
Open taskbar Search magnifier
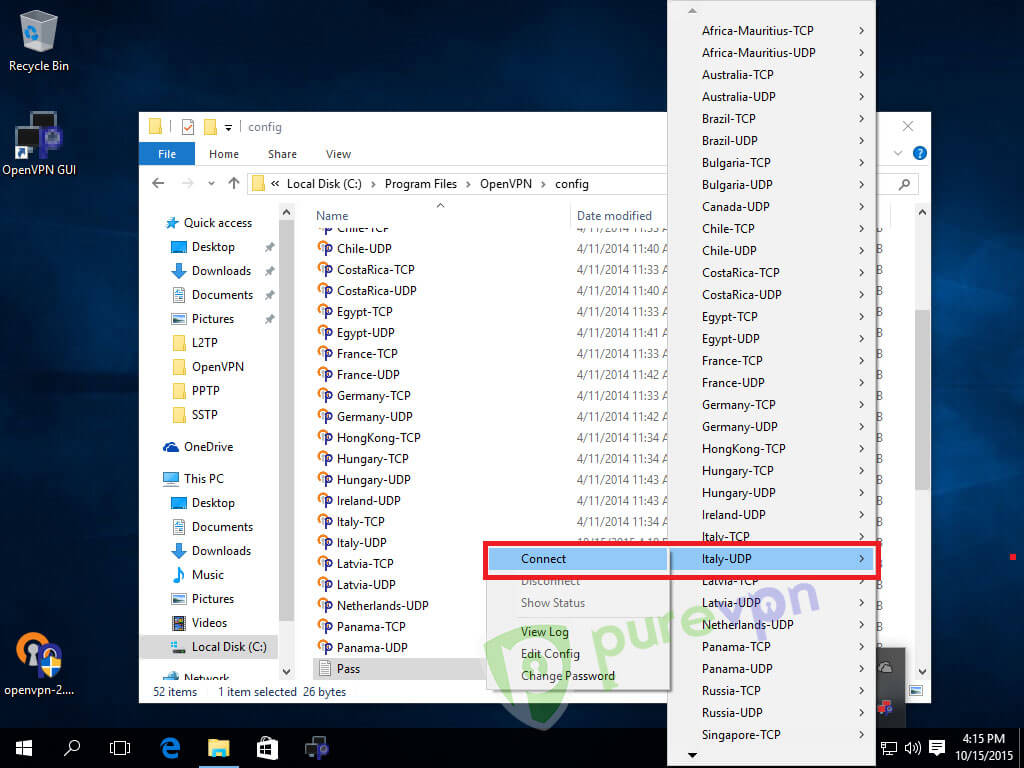(x=72, y=747)
